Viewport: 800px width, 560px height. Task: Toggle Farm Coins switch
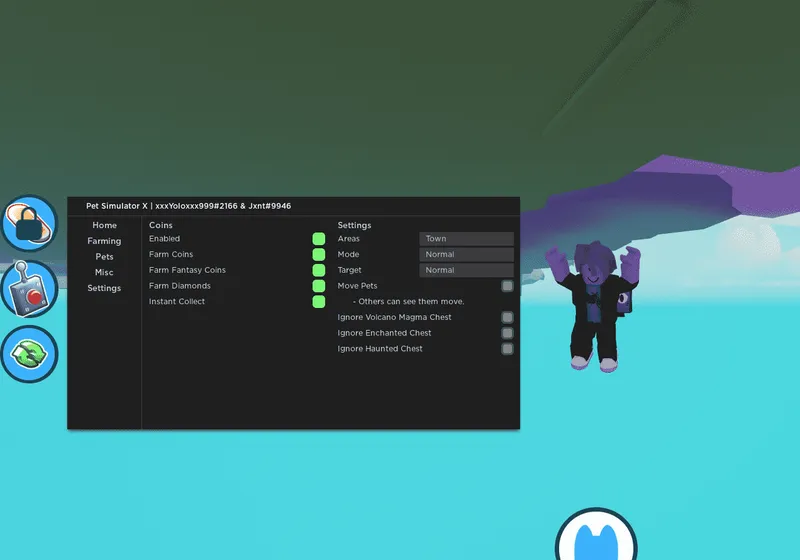319,254
